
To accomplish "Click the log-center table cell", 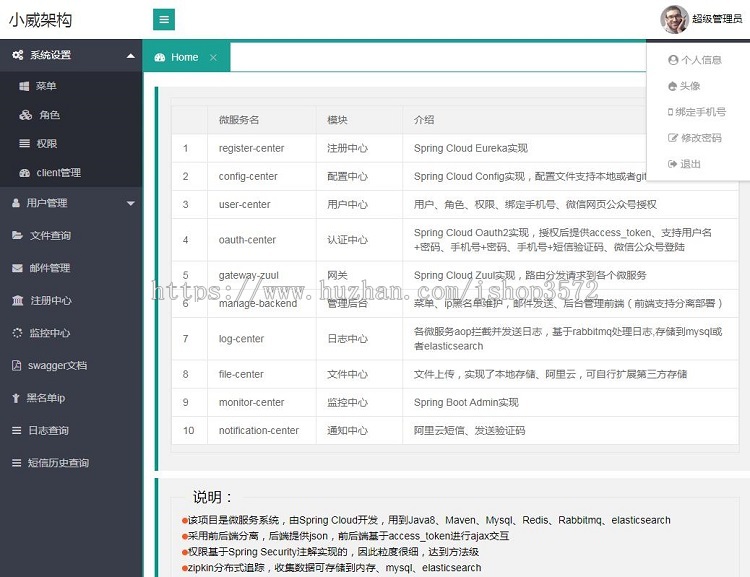I will pos(262,339).
